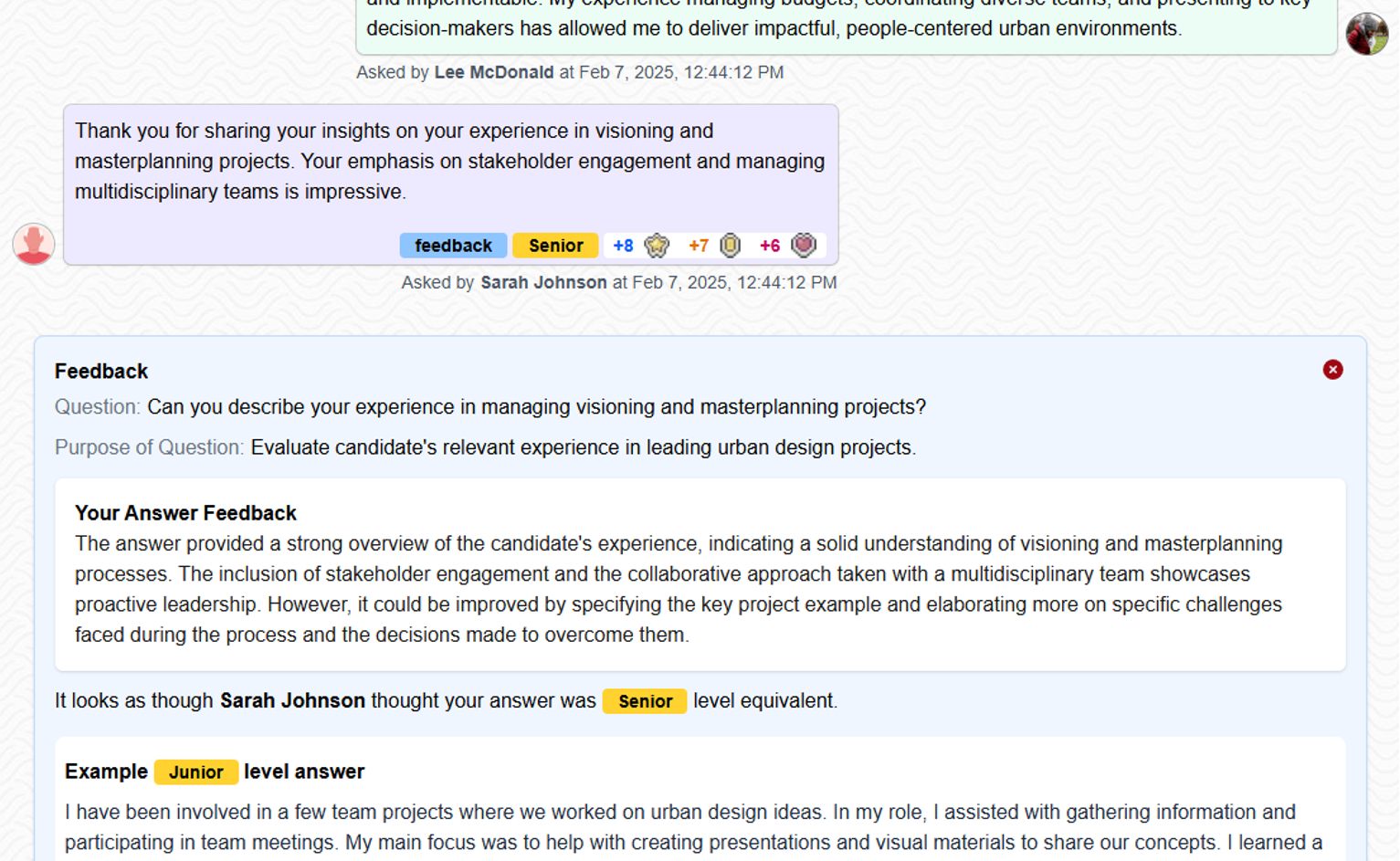The image size is (1400, 861).
Task: Click the medal badge next to +7
Action: pos(730,245)
